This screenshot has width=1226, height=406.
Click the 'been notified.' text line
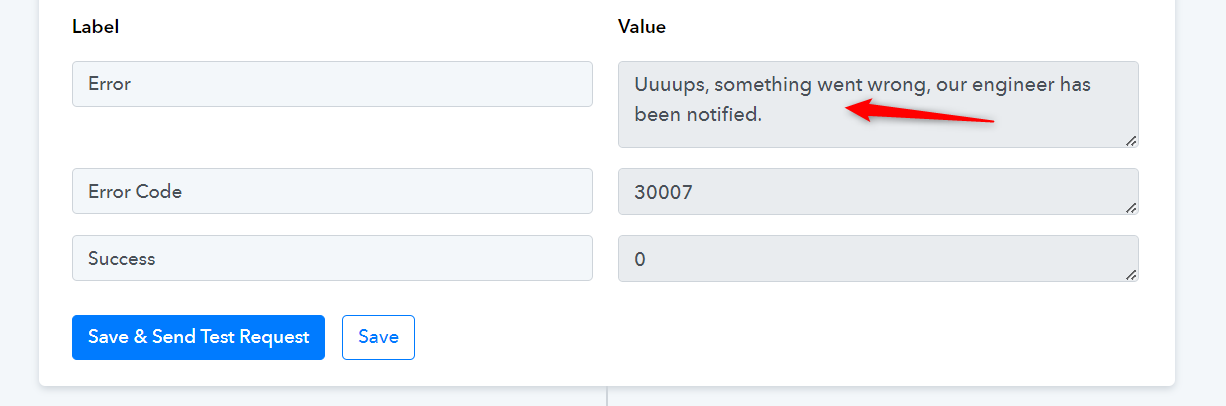698,114
